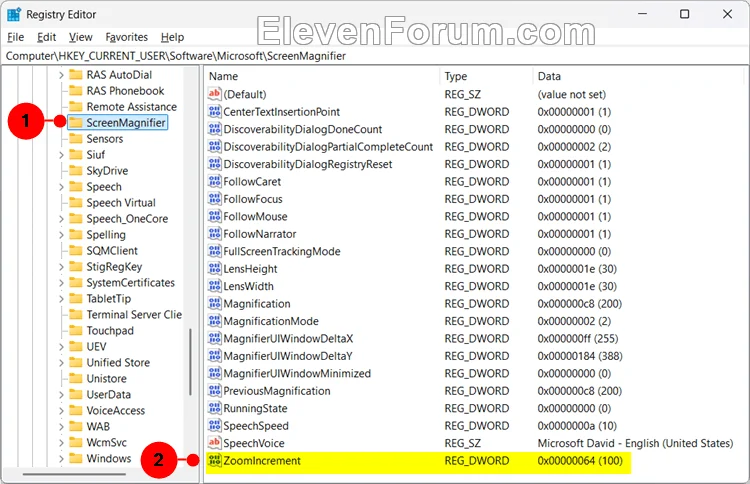The image size is (750, 484).
Task: Click the data cell 0x00000184 (388)
Action: coord(580,356)
